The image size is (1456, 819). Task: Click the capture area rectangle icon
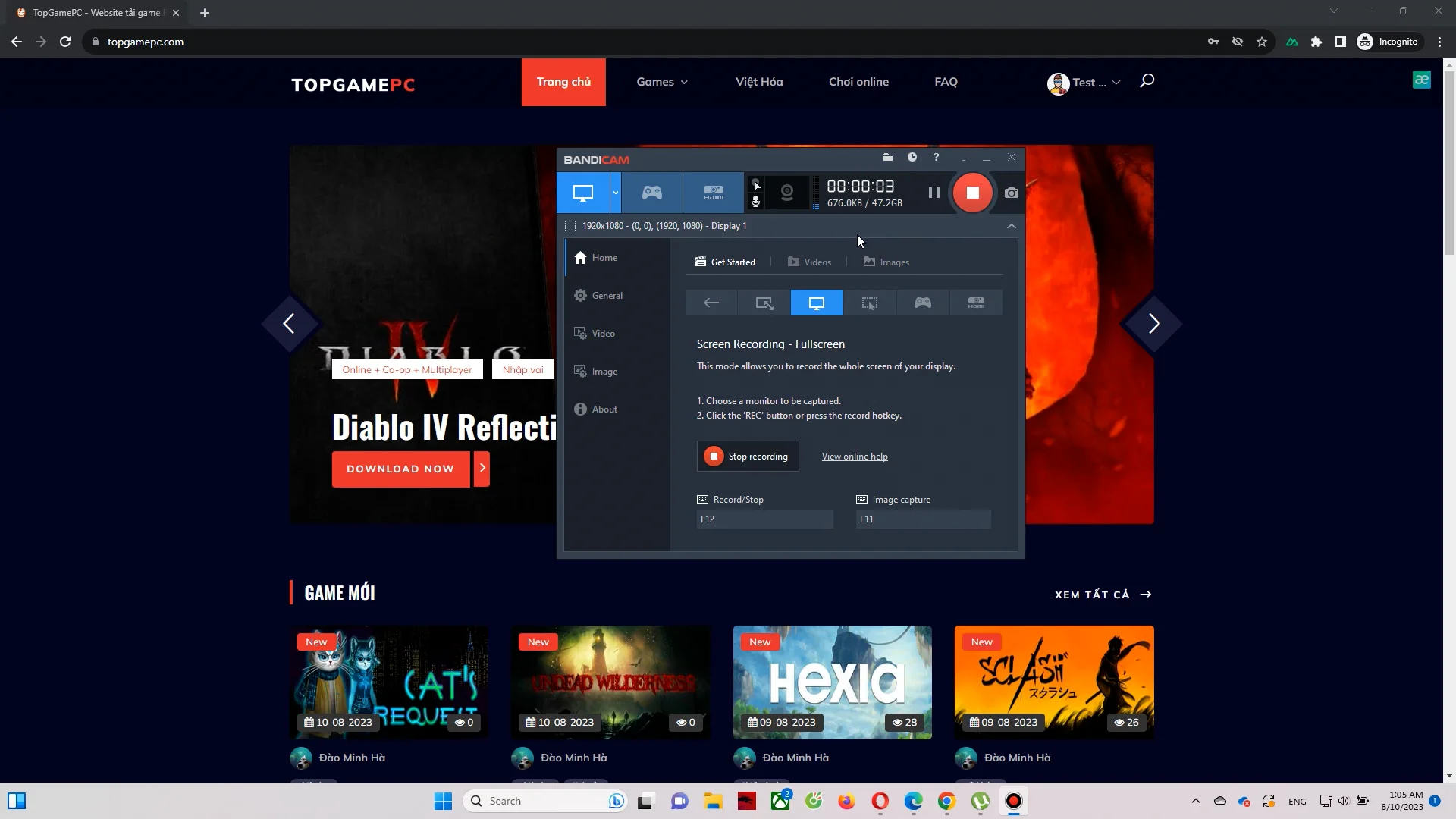pos(570,226)
